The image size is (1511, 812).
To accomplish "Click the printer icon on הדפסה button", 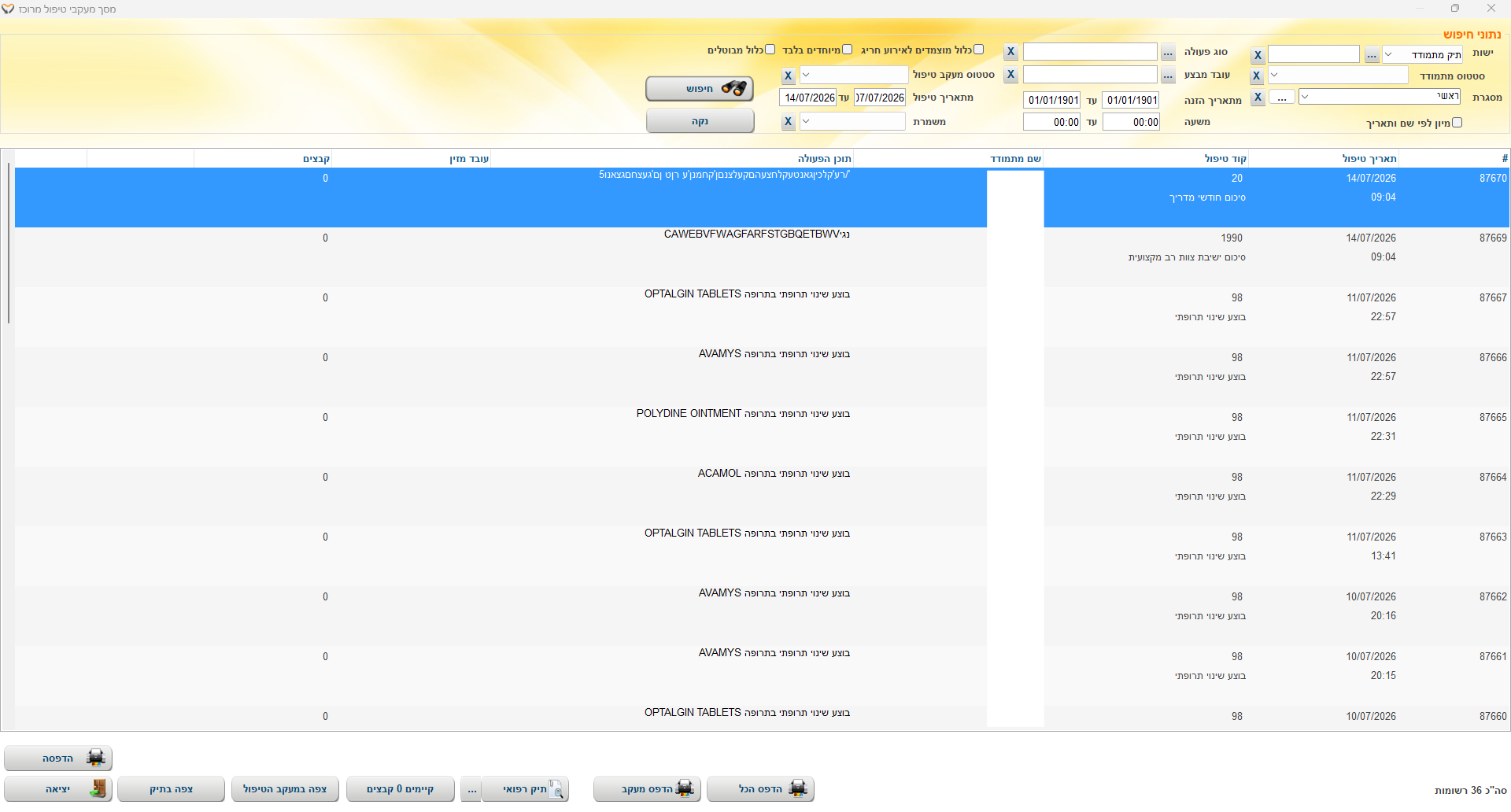I will pyautogui.click(x=96, y=758).
